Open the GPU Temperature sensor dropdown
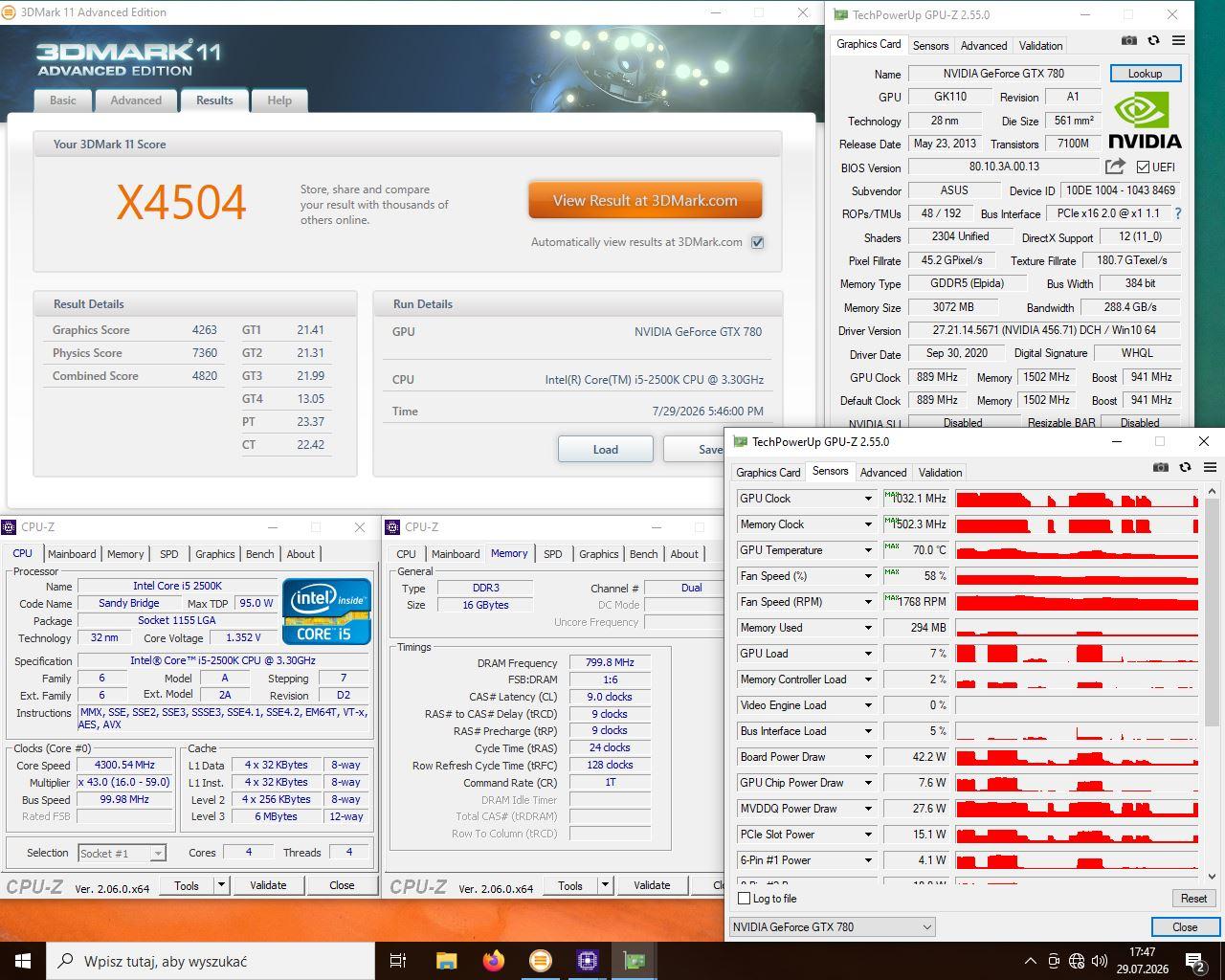 [x=868, y=550]
